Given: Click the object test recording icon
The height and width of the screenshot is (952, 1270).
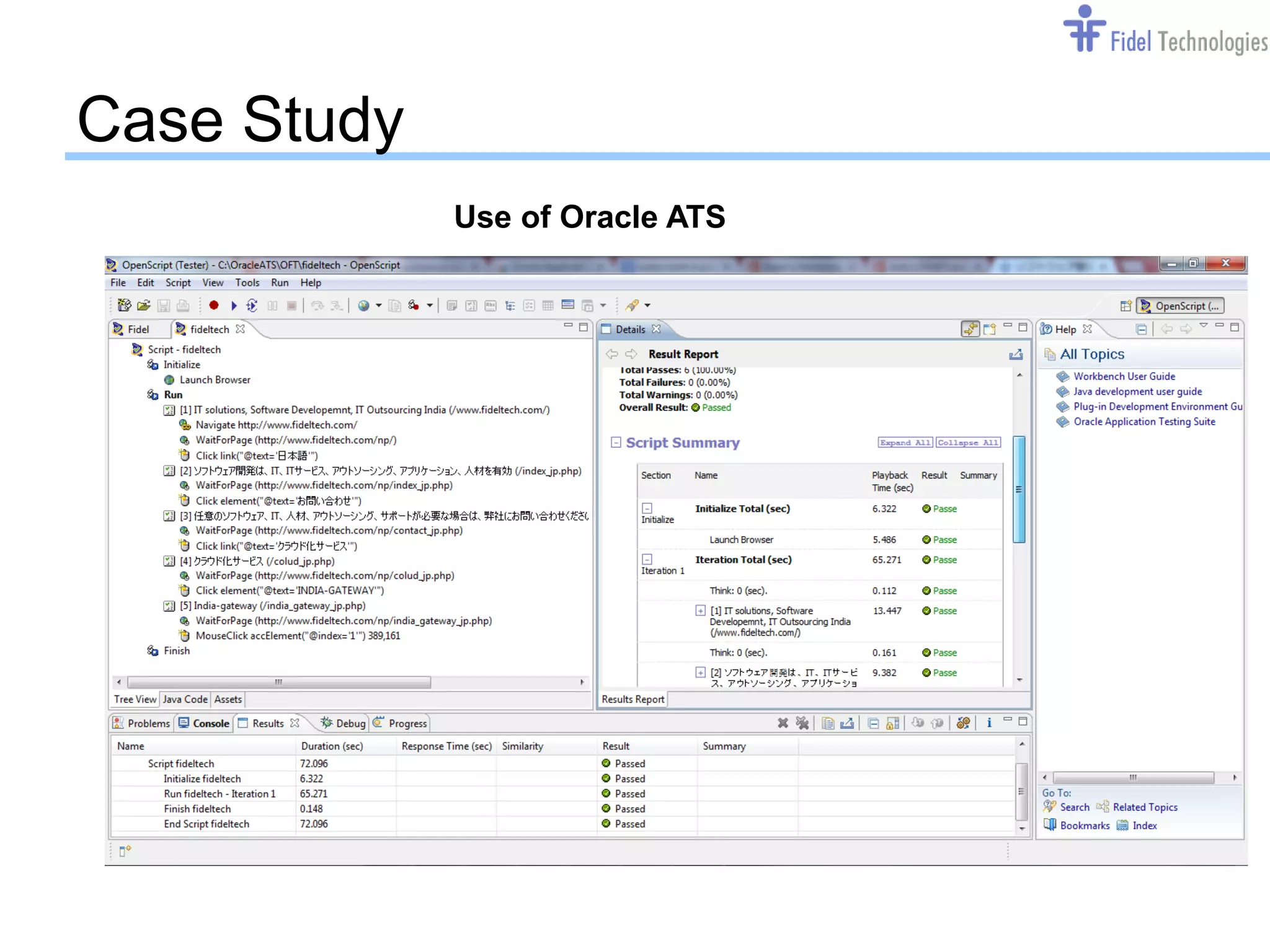Looking at the screenshot, I should click(414, 305).
